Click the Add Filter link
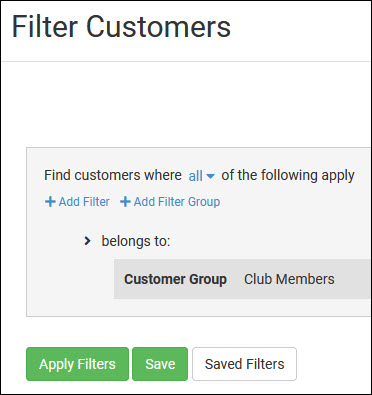Viewport: 372px width, 395px height. 77,202
